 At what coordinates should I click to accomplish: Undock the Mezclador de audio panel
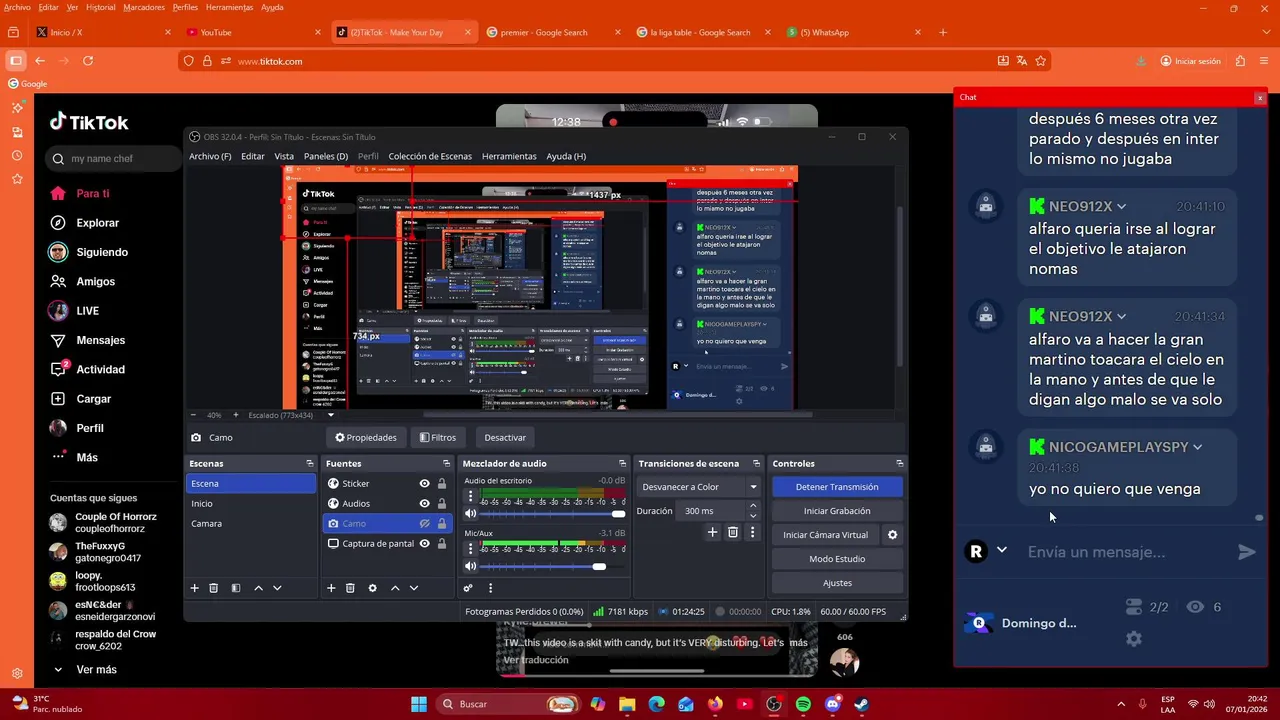622,463
